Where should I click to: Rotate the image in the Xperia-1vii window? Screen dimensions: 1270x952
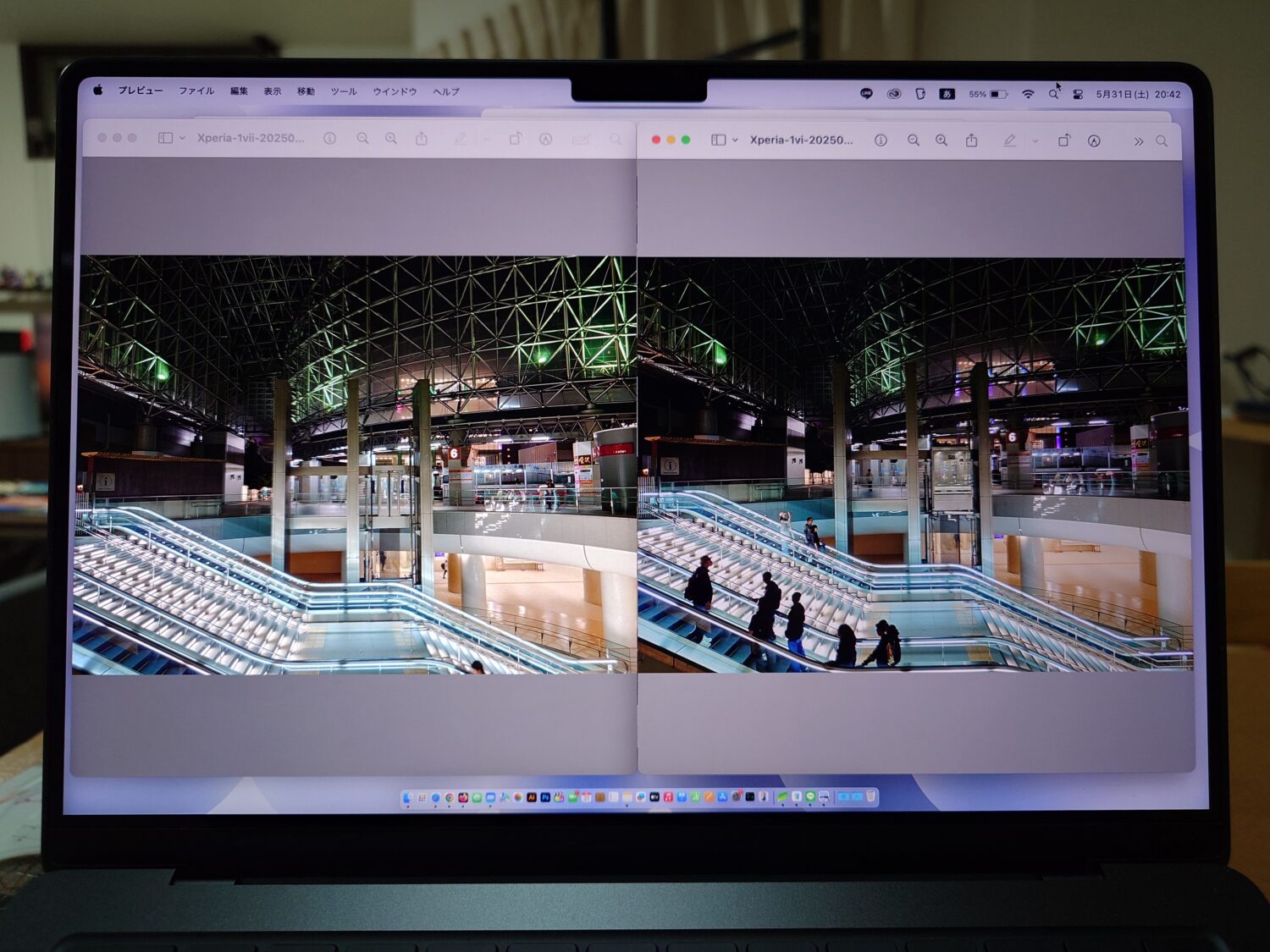(x=515, y=138)
